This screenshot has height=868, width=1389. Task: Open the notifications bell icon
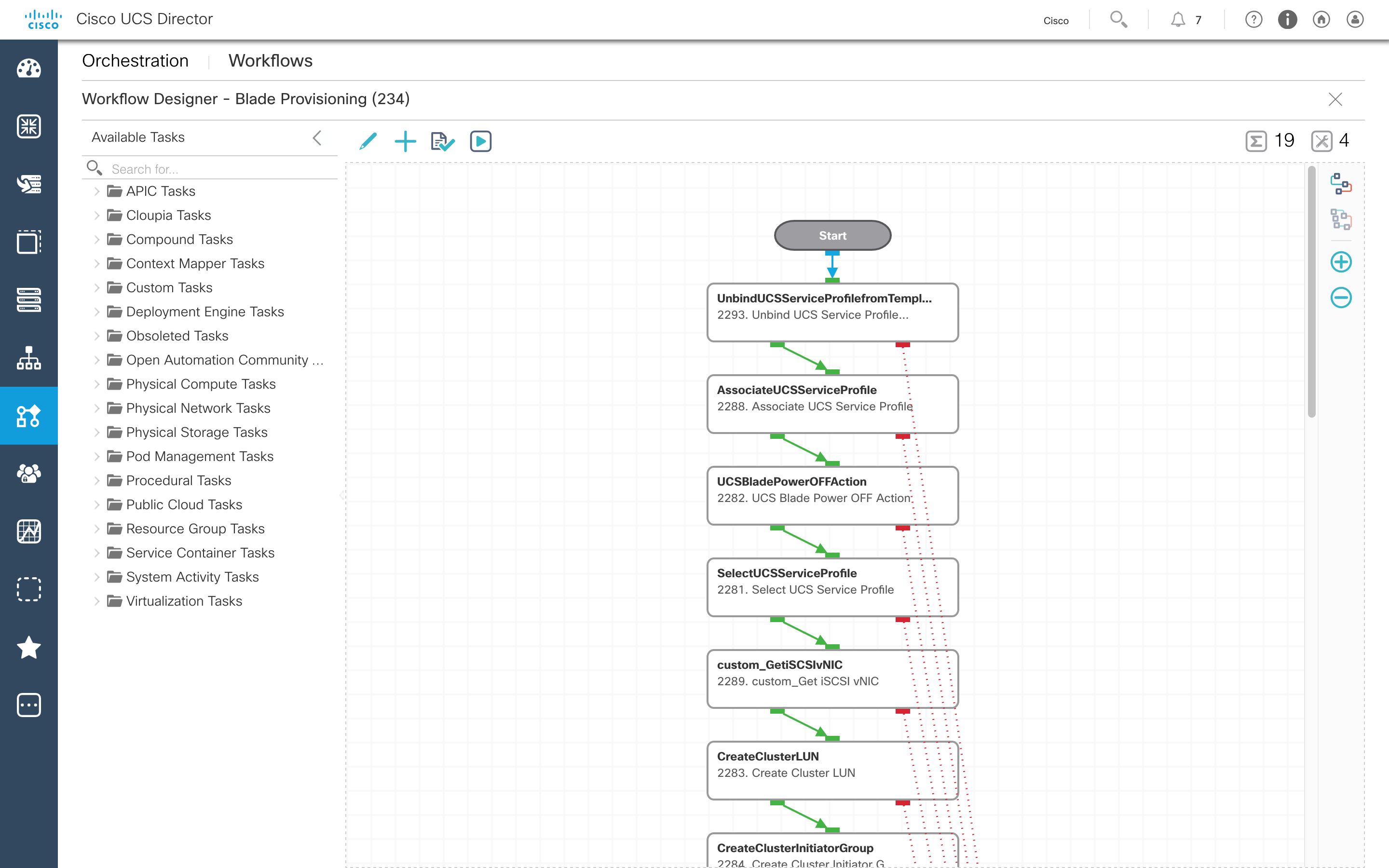(1177, 20)
